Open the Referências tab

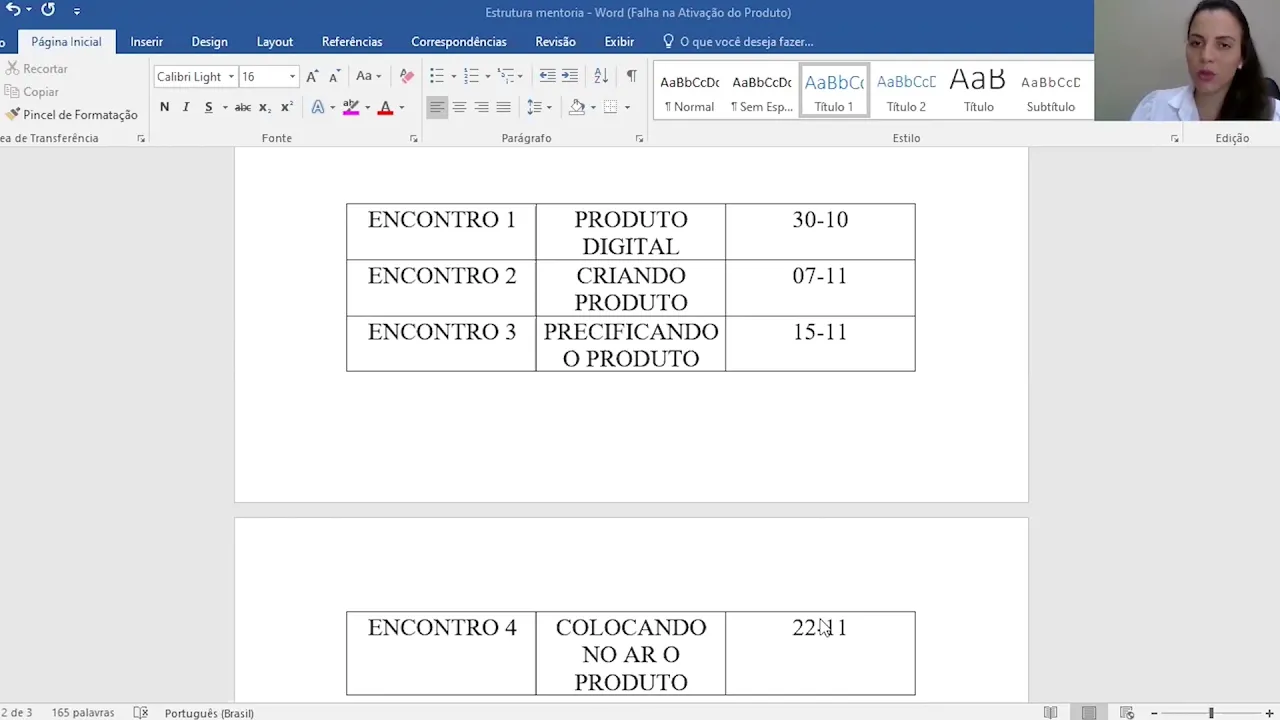point(352,42)
